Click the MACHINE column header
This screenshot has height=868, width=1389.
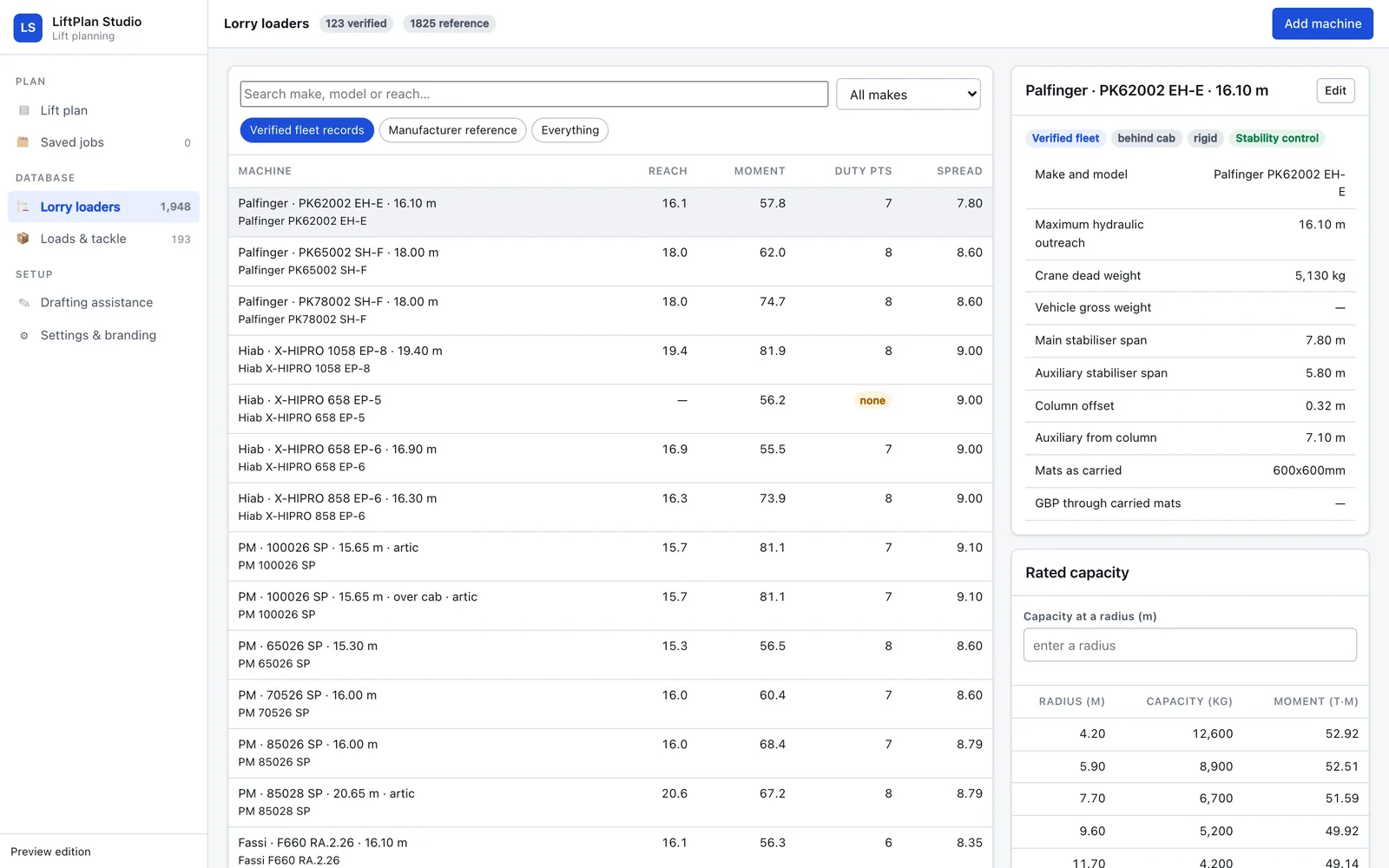pyautogui.click(x=265, y=171)
